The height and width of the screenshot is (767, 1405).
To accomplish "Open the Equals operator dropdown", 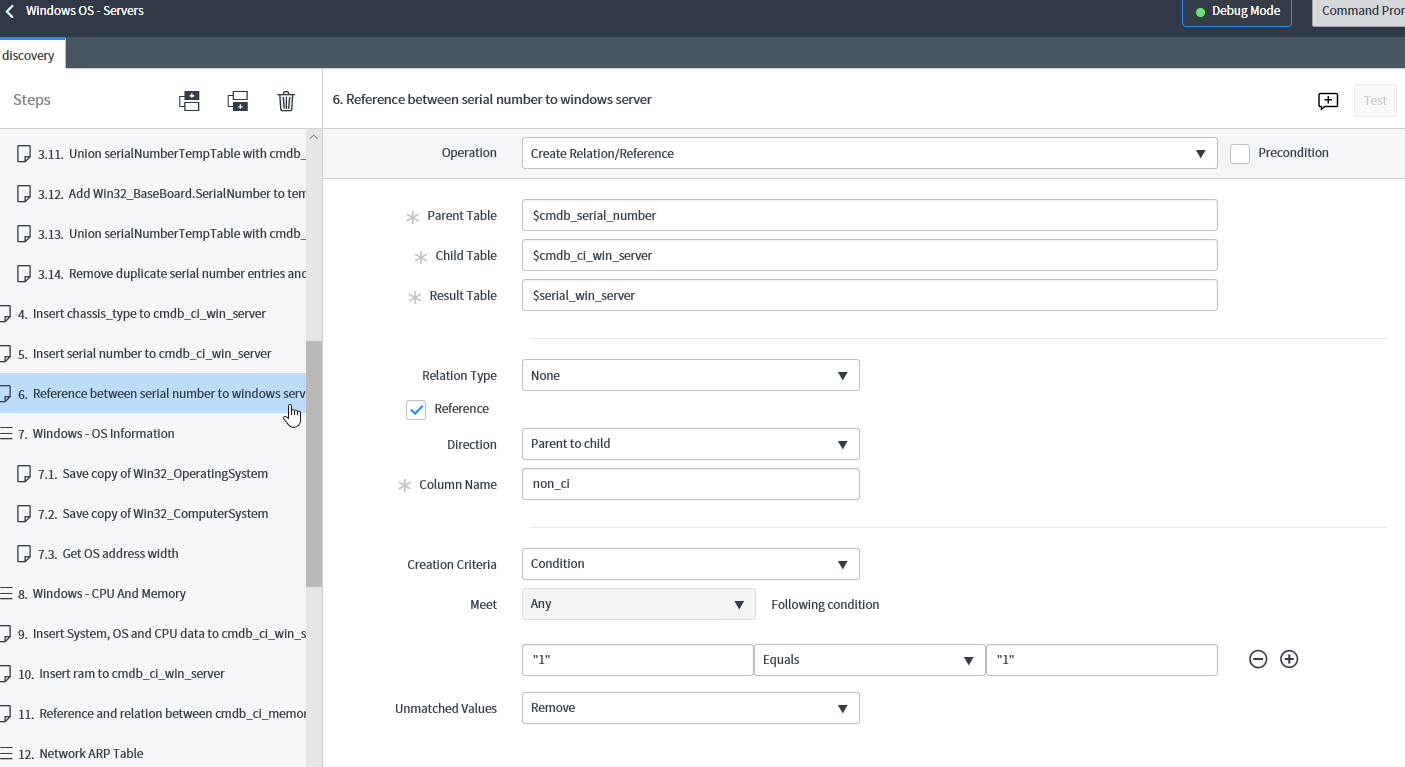I will [x=869, y=660].
